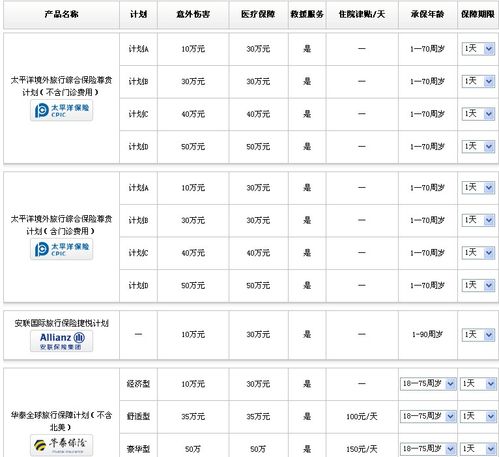Open 太平洋境外旅行综合保险尊贵计划(含门诊费用) product name
The width and height of the screenshot is (499, 457).
[61, 225]
